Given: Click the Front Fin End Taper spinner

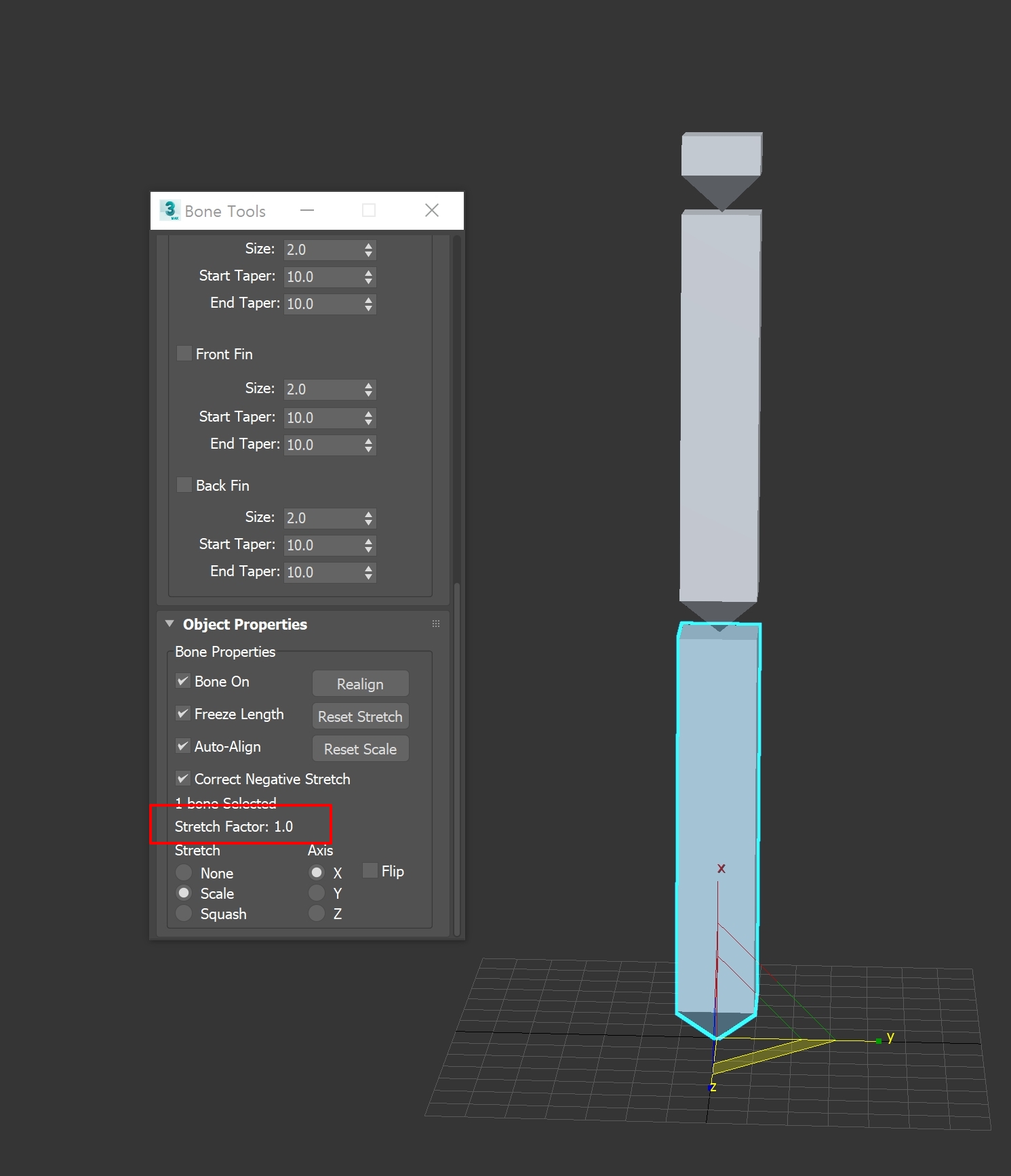Looking at the screenshot, I should 368,445.
